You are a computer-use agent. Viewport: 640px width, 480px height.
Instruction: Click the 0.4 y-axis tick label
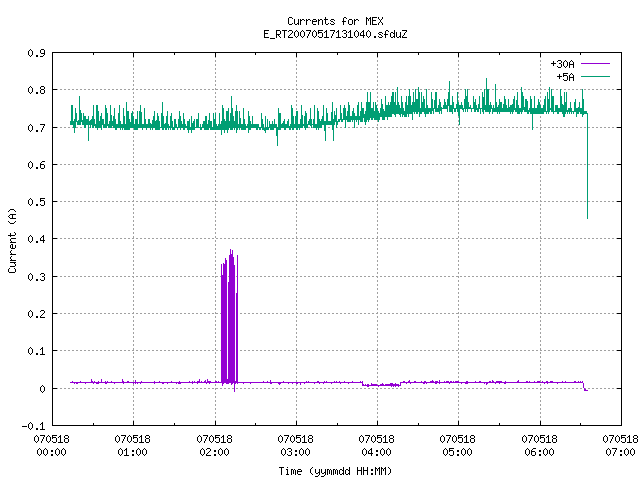click(x=36, y=239)
